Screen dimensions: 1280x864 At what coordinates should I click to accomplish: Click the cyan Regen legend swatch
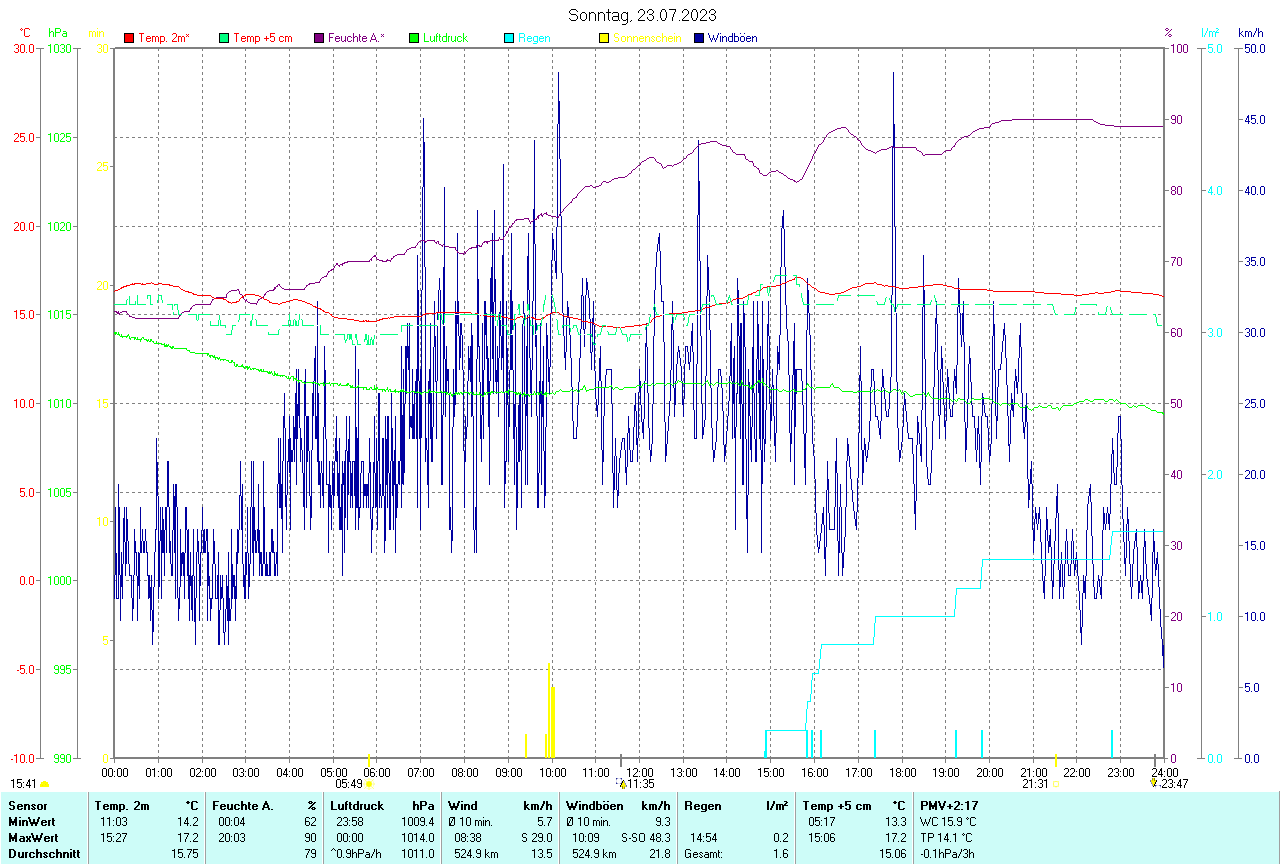pyautogui.click(x=509, y=38)
